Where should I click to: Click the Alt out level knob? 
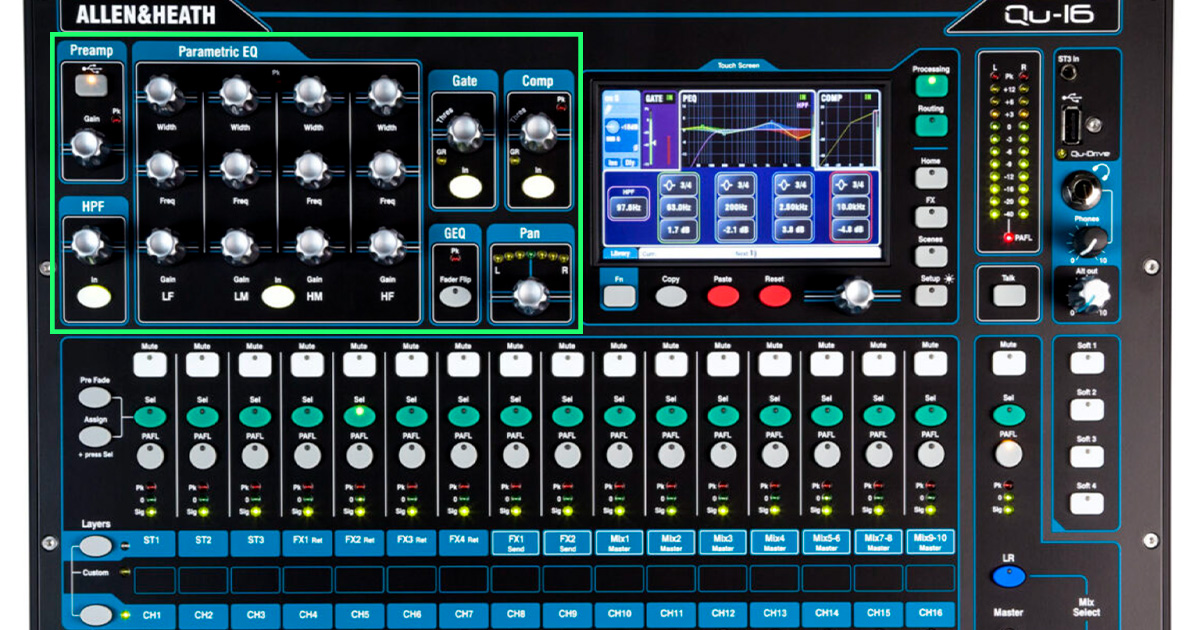coord(1090,292)
